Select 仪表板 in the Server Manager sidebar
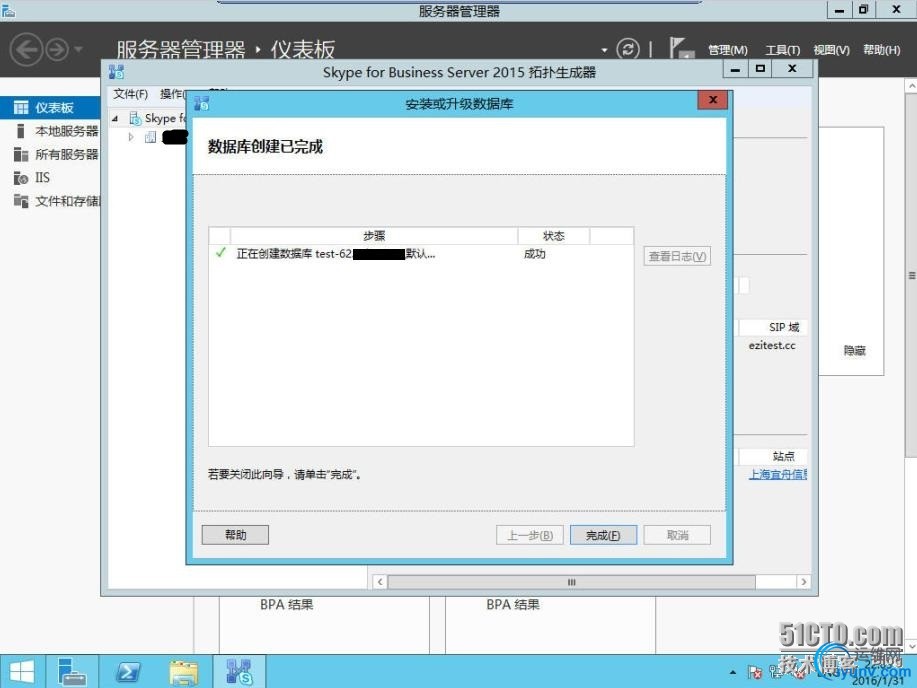 pos(50,108)
